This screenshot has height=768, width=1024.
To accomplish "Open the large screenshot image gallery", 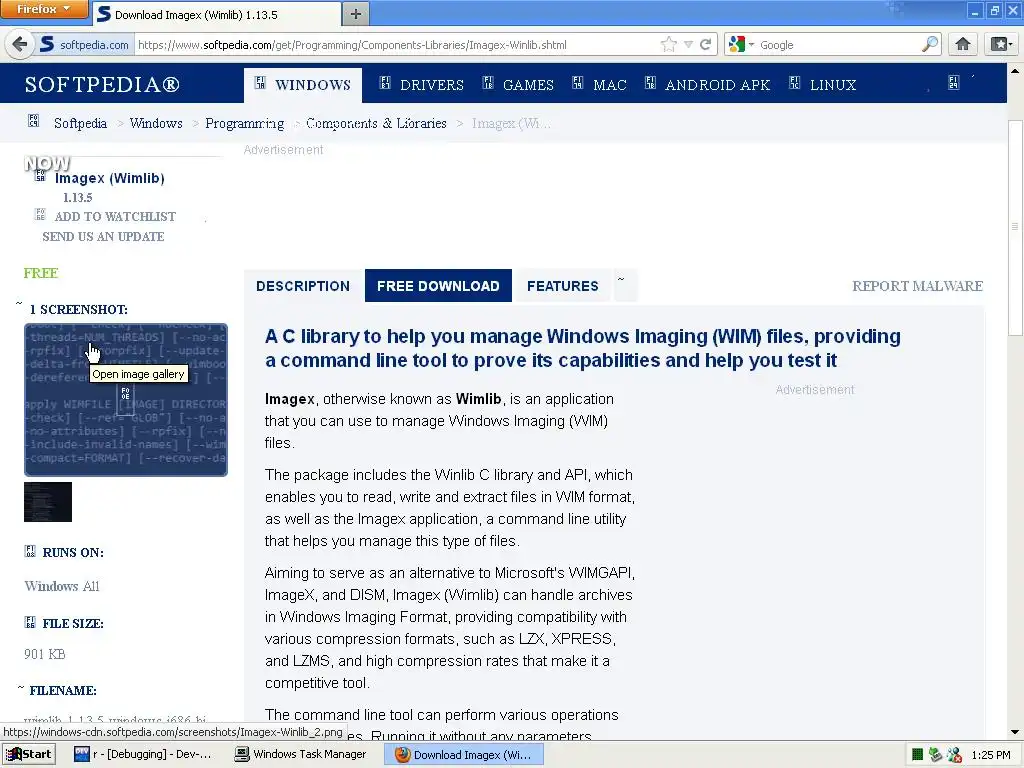I will coord(126,400).
